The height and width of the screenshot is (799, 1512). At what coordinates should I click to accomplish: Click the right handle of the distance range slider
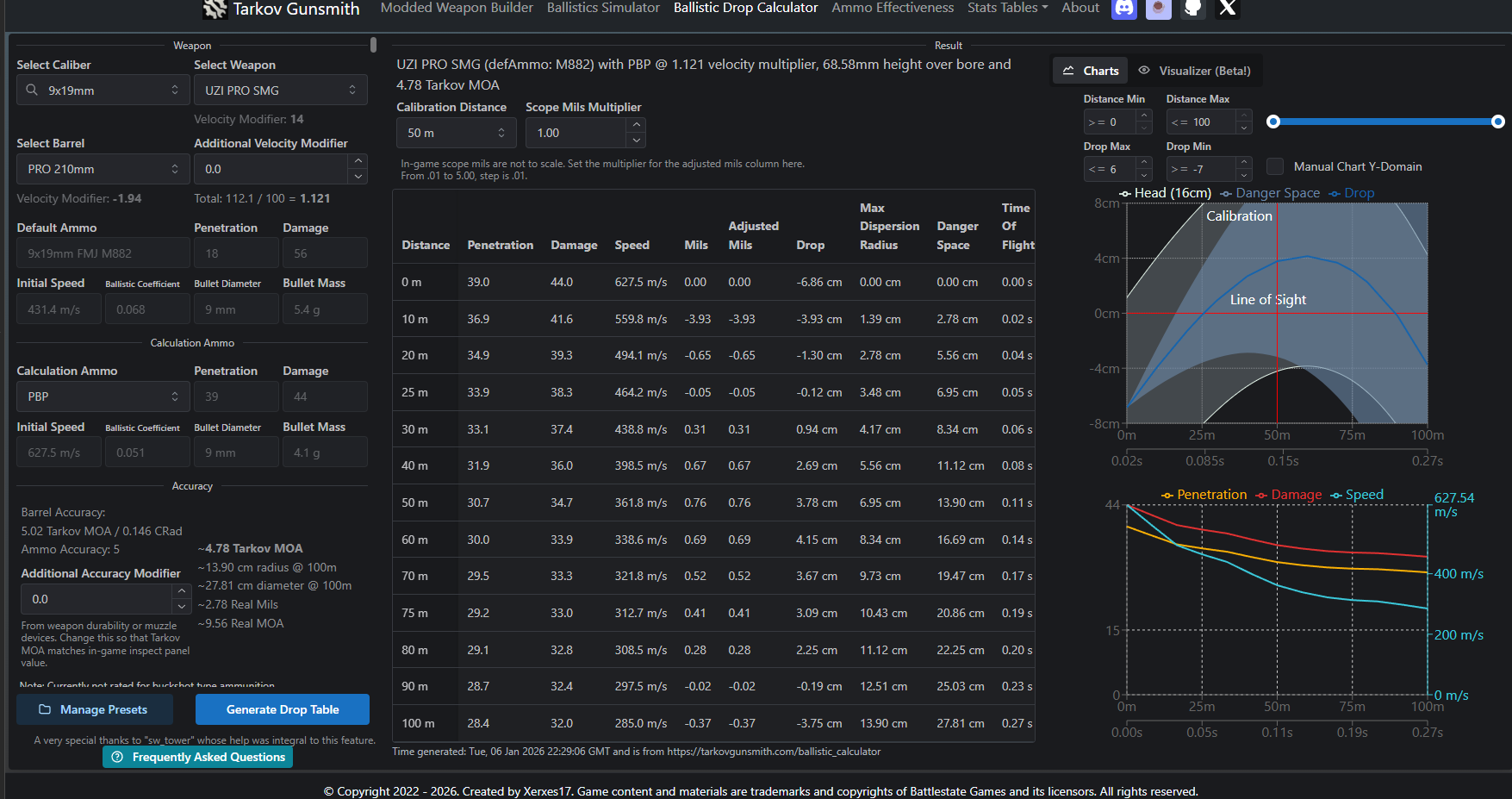[1498, 122]
